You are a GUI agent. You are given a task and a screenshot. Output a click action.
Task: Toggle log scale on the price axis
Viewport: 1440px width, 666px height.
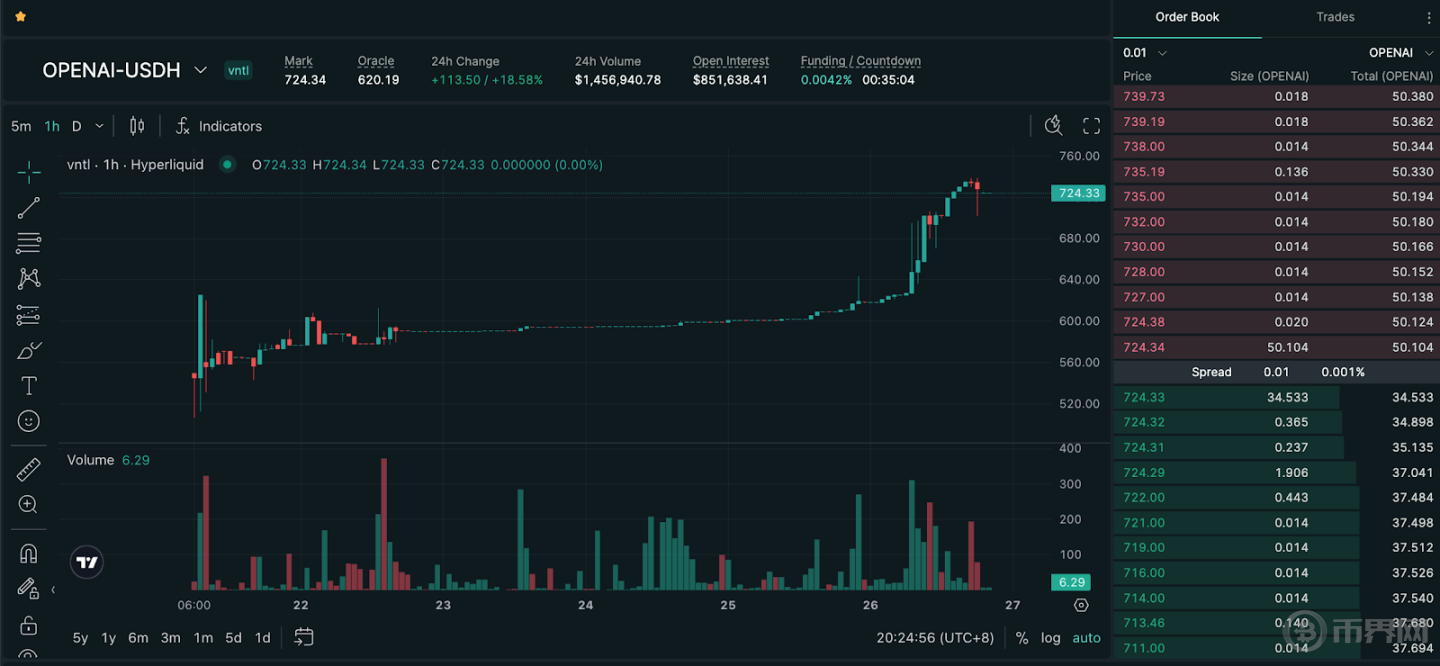[1050, 638]
